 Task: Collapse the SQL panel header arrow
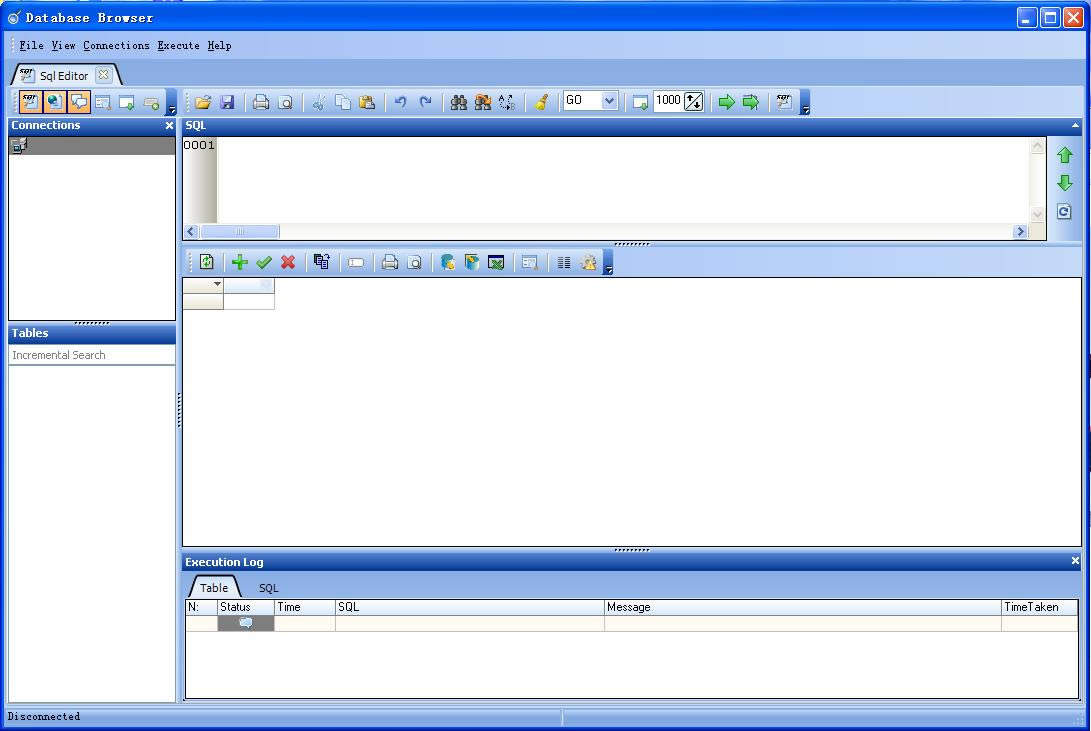pos(1075,126)
